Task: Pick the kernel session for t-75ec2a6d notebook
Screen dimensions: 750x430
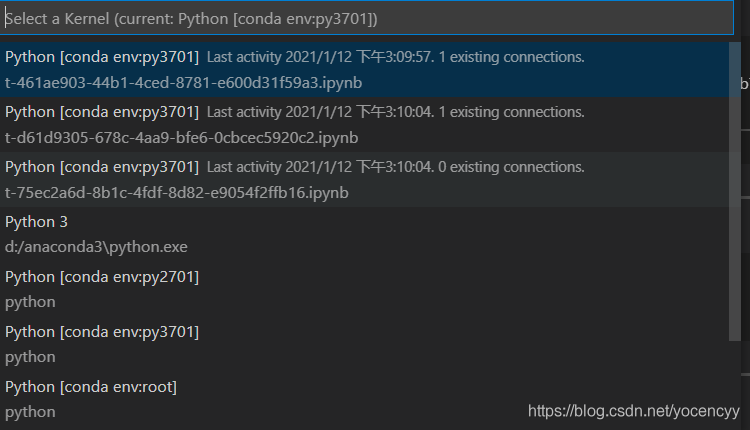Action: pos(366,180)
